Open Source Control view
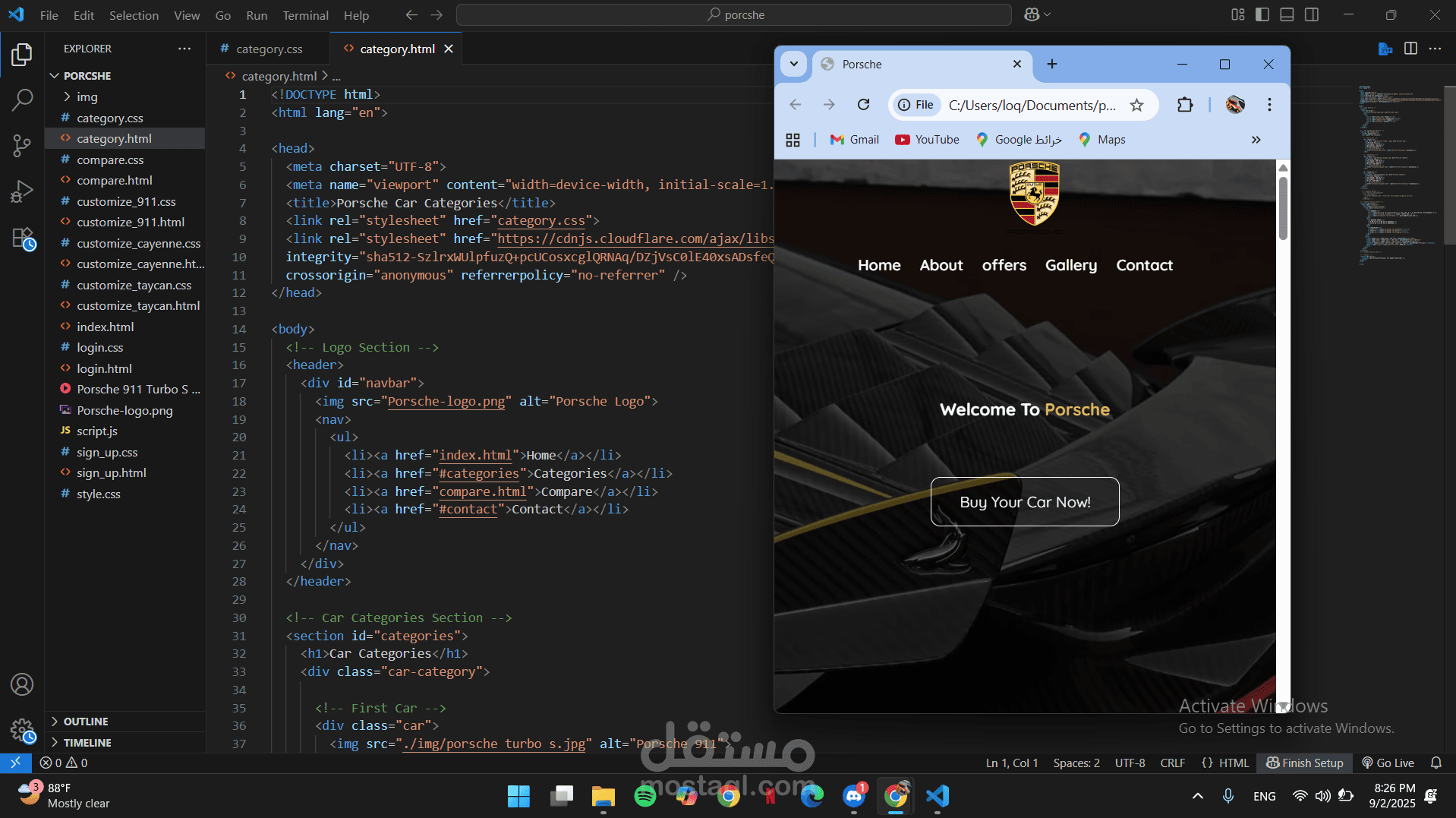The height and width of the screenshot is (818, 1456). [x=22, y=145]
